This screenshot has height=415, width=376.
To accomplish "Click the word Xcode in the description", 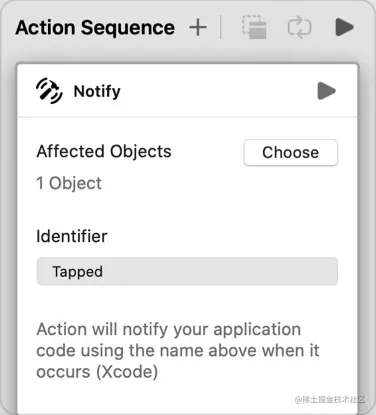I will [127, 372].
